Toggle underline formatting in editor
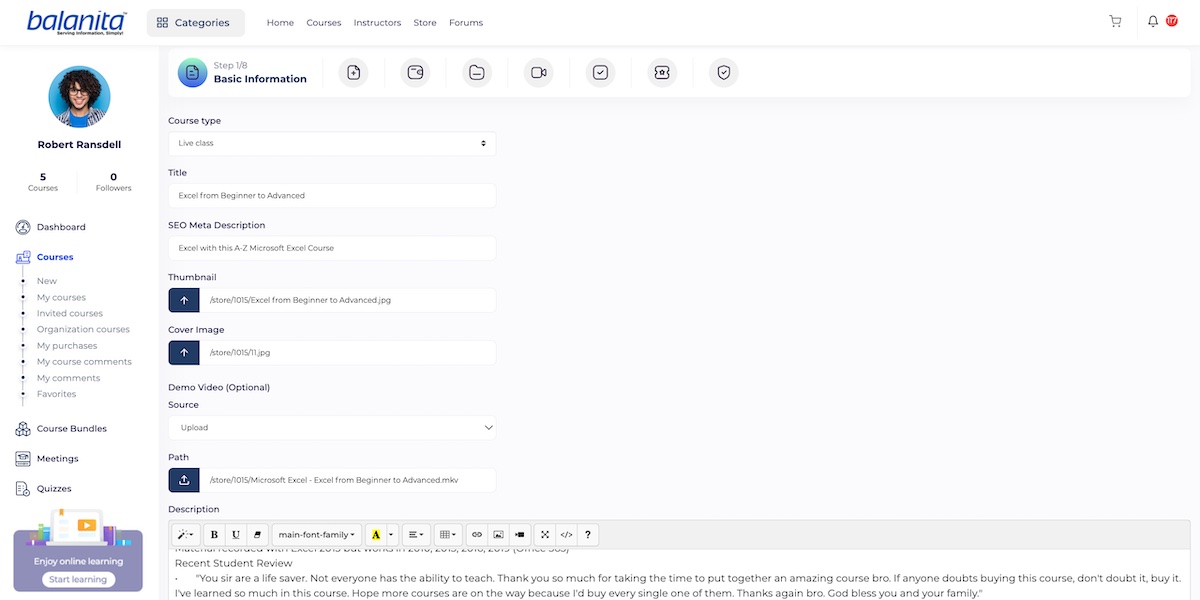 coord(235,535)
